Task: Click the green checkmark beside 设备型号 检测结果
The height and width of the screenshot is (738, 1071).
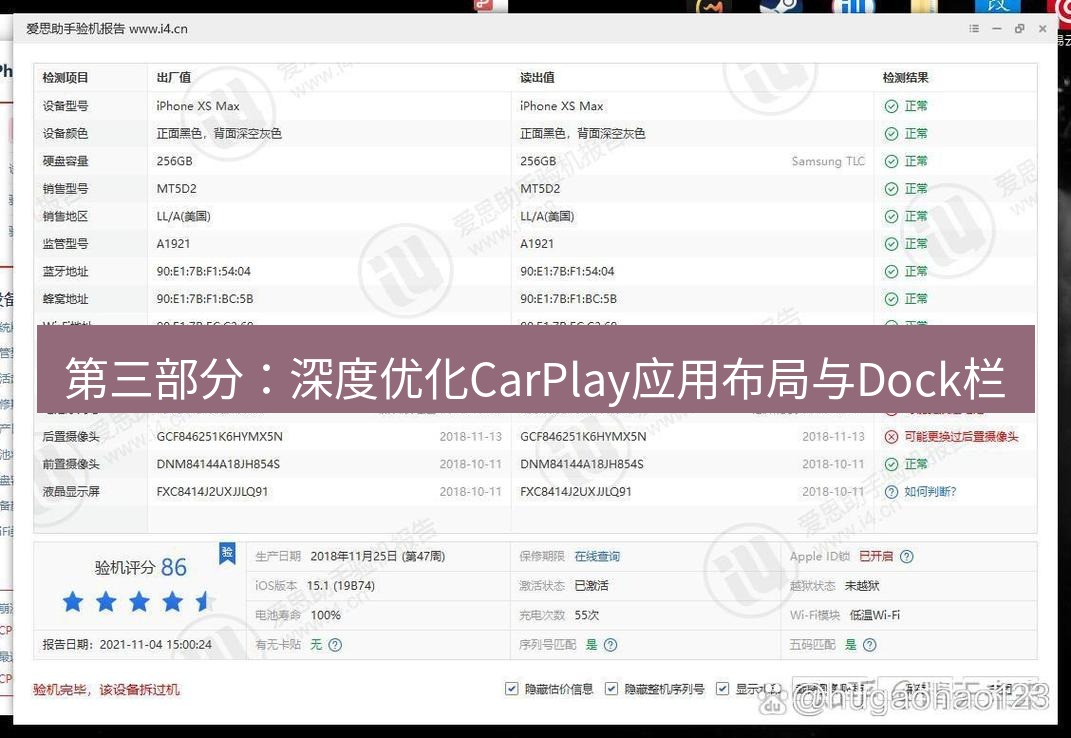Action: (890, 105)
